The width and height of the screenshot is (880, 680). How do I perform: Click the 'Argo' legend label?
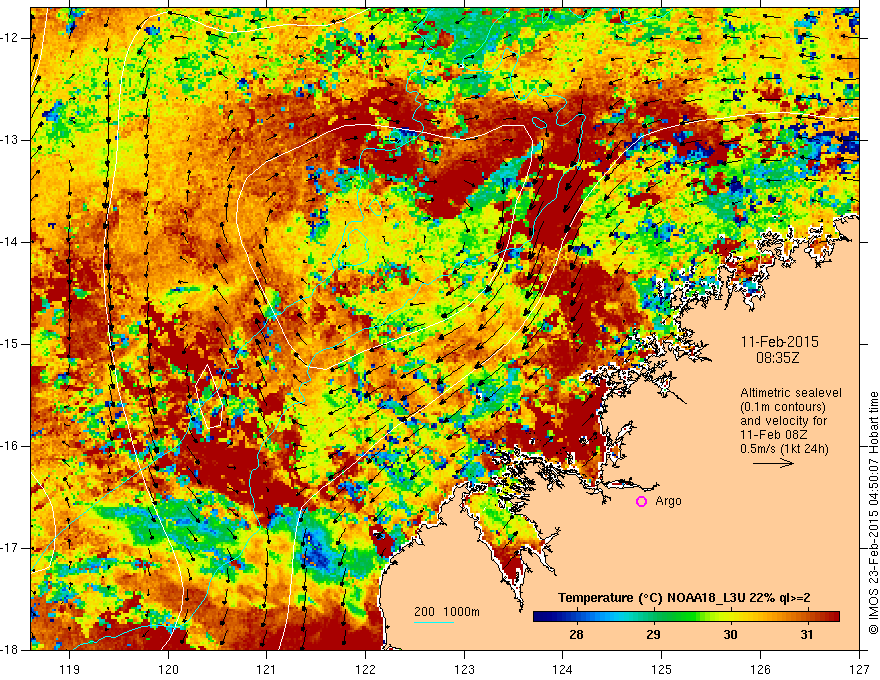[x=668, y=501]
